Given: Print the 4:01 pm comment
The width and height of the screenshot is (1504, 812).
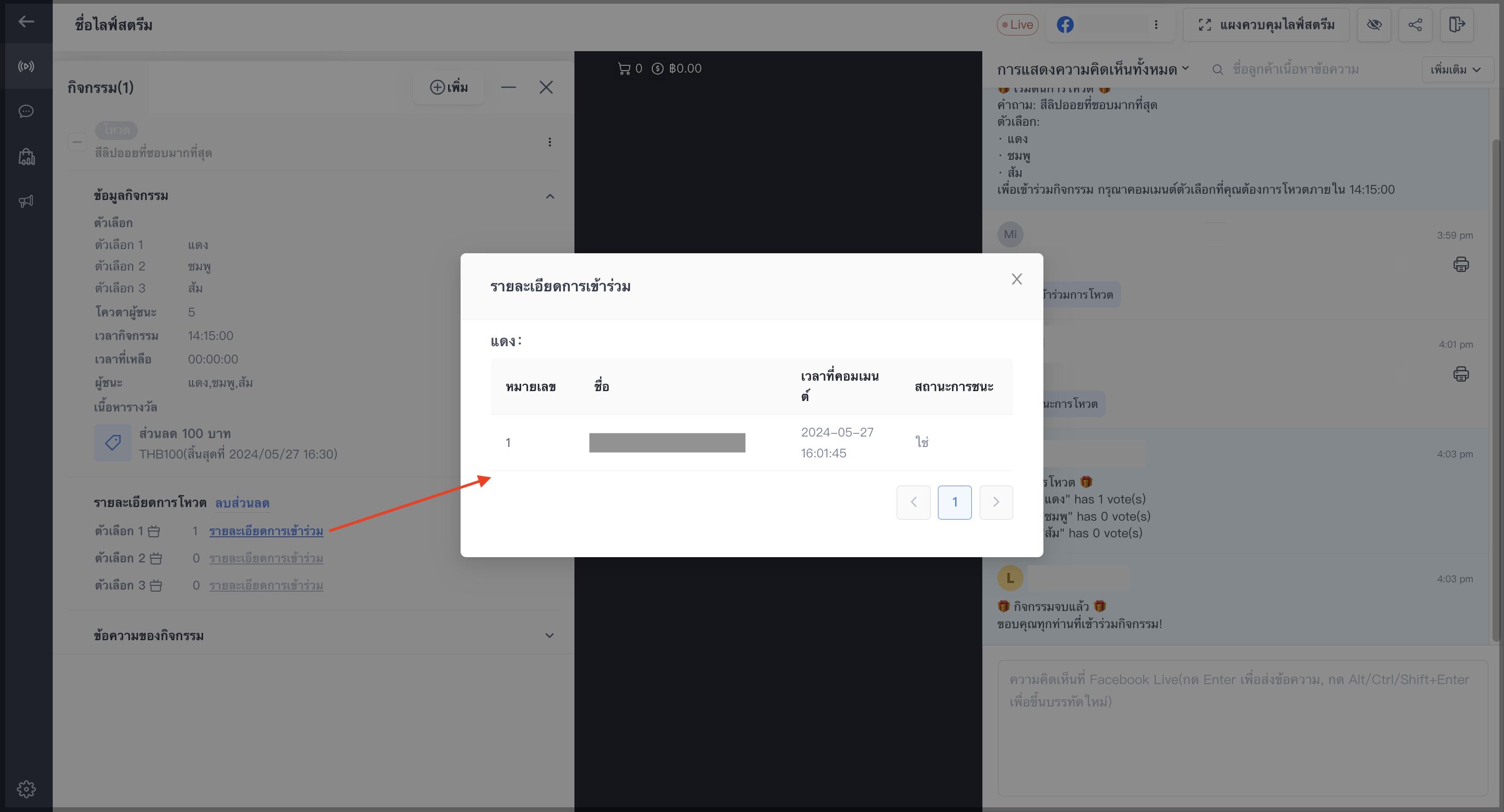Looking at the screenshot, I should [x=1461, y=373].
